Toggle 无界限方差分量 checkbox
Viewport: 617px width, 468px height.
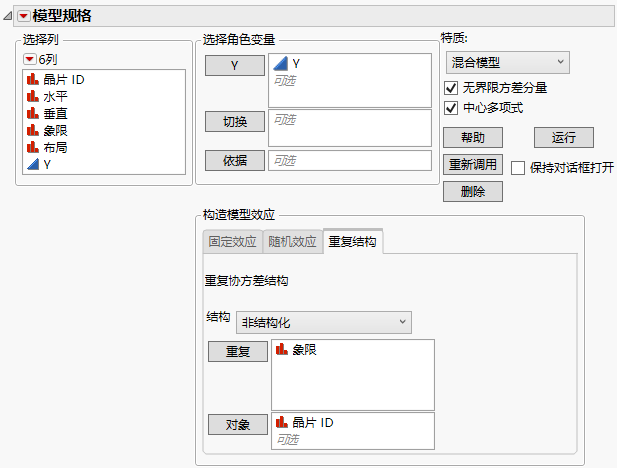(451, 88)
